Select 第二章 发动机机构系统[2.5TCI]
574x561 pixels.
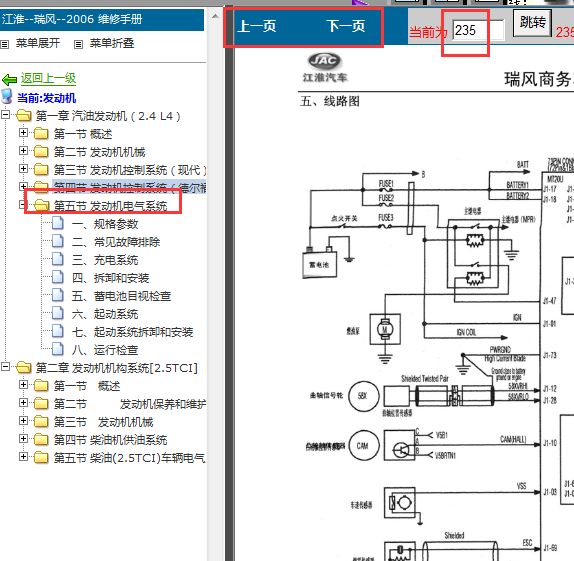point(116,368)
